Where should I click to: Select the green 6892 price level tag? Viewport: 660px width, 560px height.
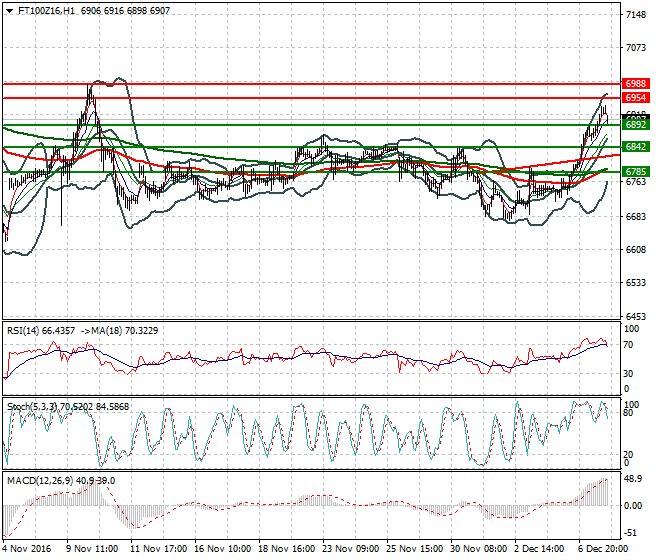tap(635, 125)
